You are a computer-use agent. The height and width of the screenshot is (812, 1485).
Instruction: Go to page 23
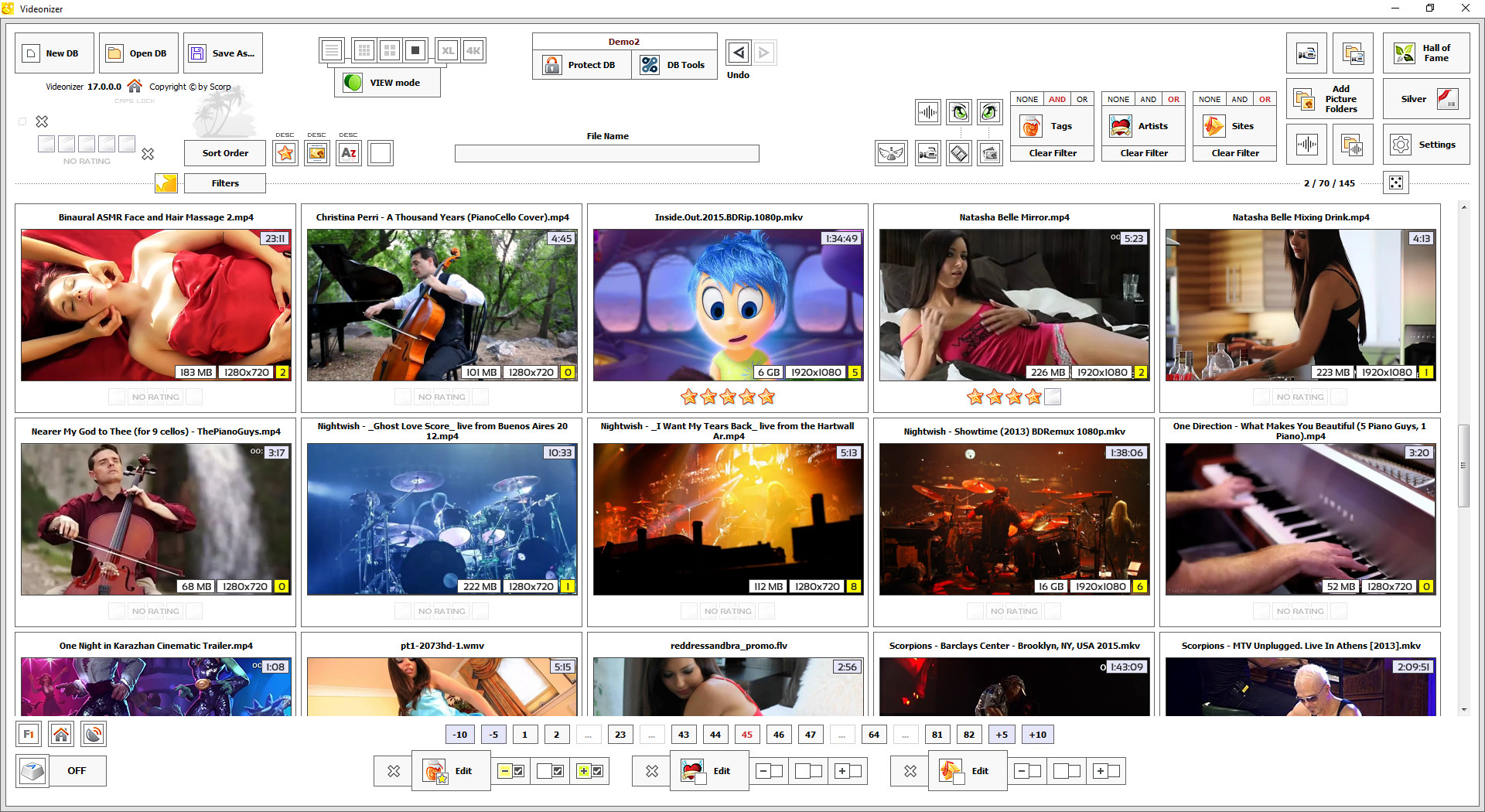pos(620,735)
